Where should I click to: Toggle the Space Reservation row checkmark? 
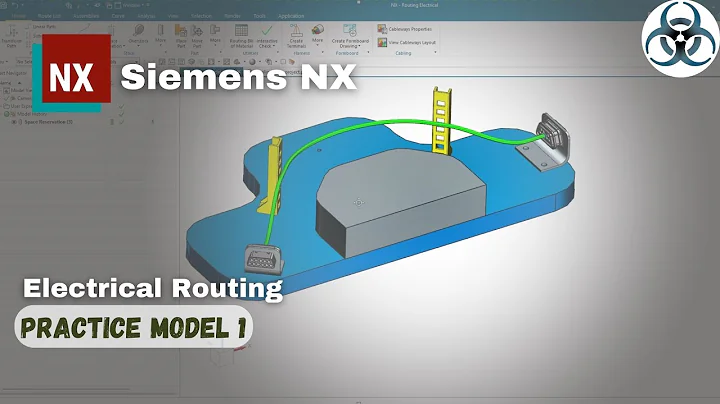121,122
